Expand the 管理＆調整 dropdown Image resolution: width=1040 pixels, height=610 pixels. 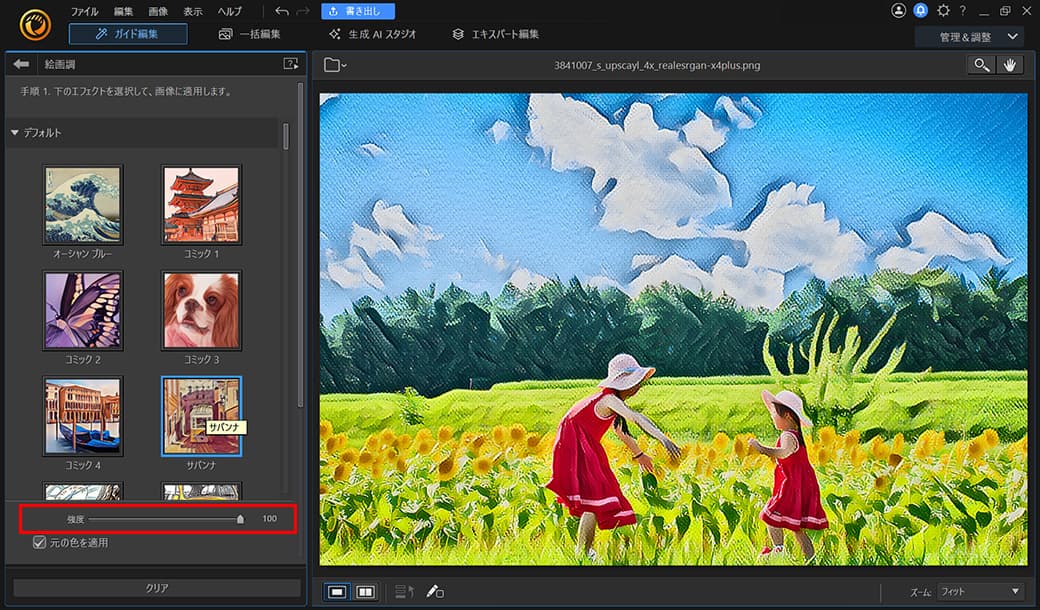click(969, 37)
